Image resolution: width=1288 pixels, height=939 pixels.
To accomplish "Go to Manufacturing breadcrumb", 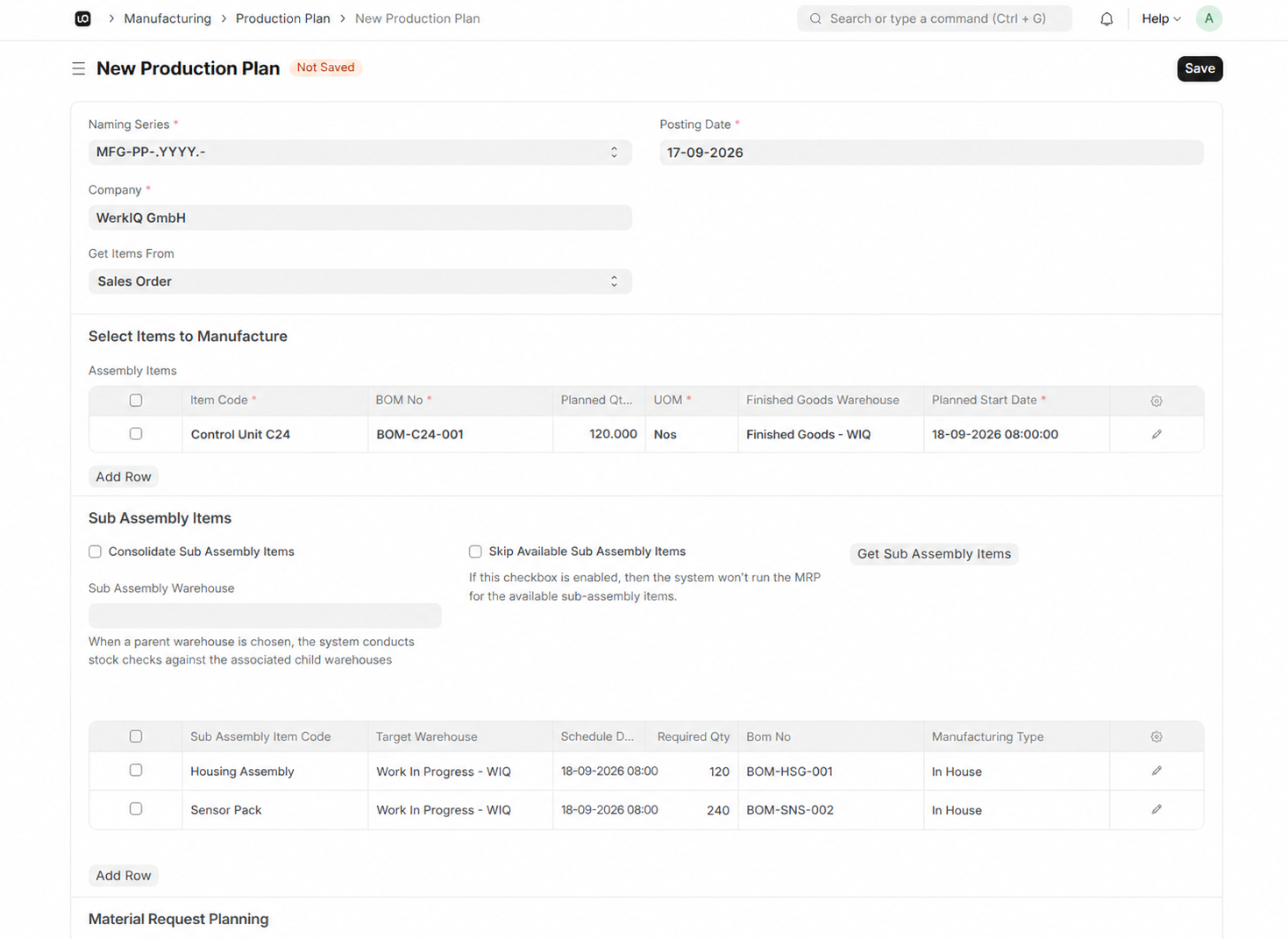I will 167,18.
